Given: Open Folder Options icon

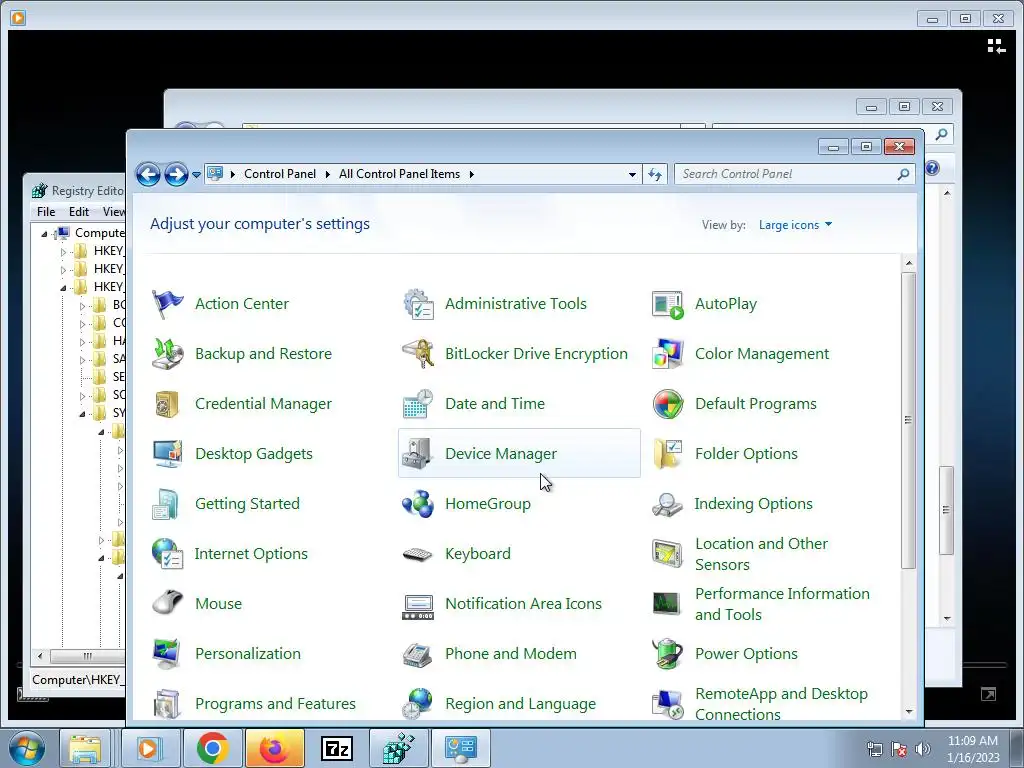Looking at the screenshot, I should point(667,453).
